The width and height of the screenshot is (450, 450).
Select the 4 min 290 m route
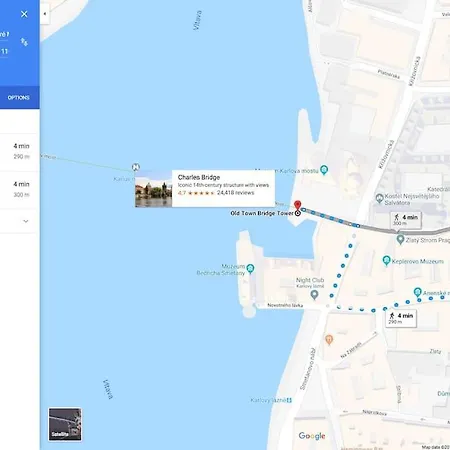click(20, 152)
